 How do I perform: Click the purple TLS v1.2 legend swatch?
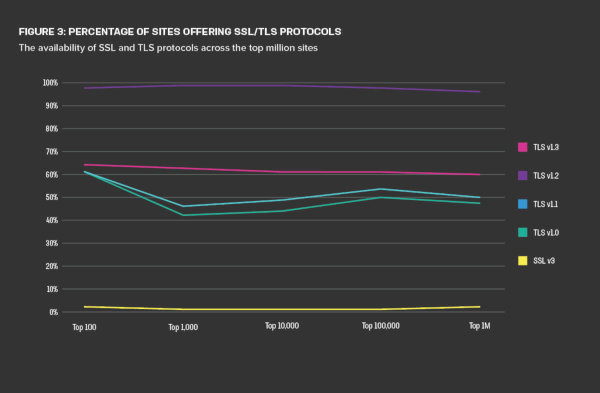pyautogui.click(x=522, y=176)
